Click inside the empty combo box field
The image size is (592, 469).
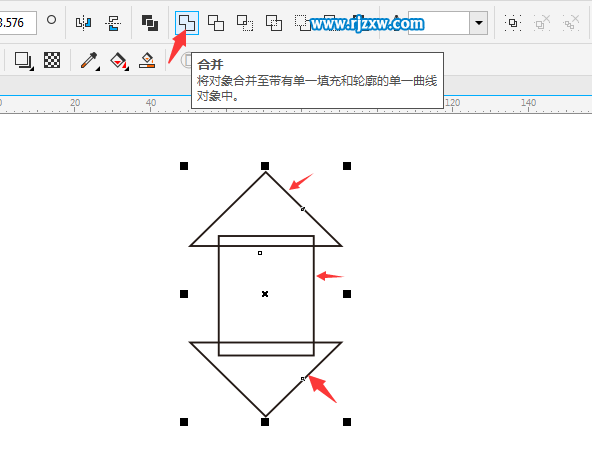coord(439,23)
